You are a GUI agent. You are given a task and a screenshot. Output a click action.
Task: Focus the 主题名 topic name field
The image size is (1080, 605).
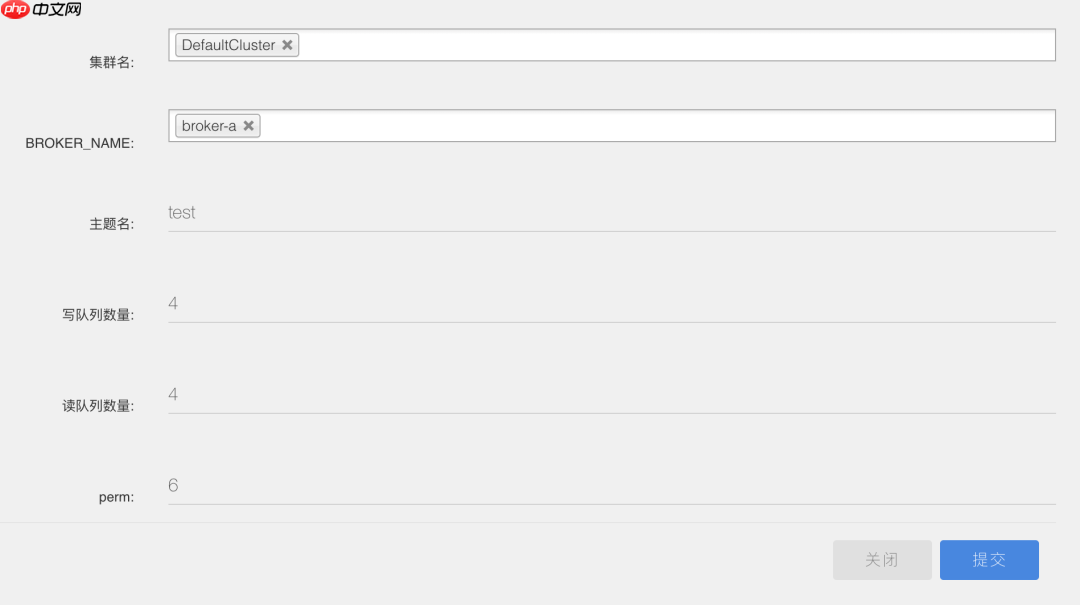point(612,213)
